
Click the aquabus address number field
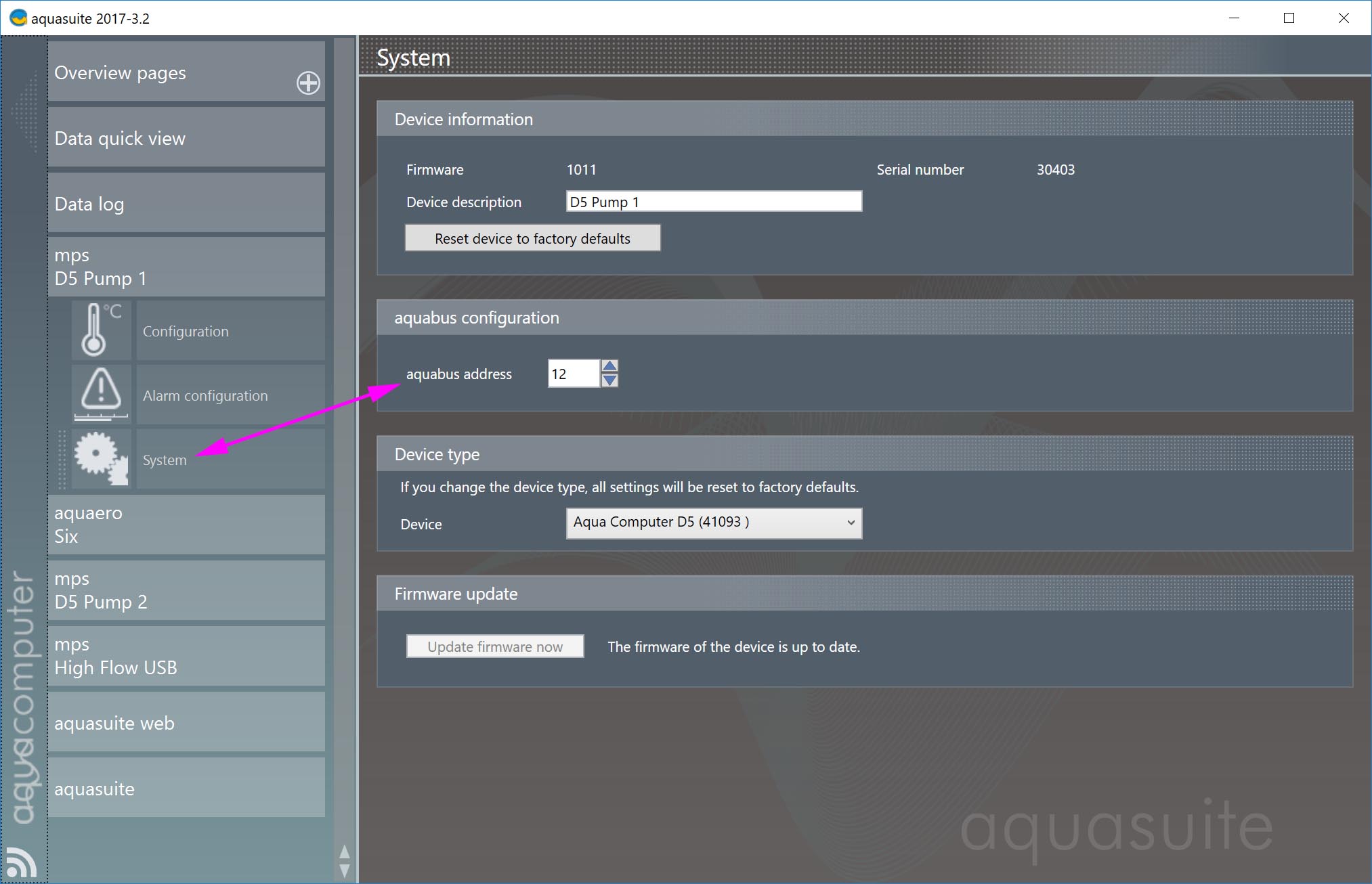(574, 374)
